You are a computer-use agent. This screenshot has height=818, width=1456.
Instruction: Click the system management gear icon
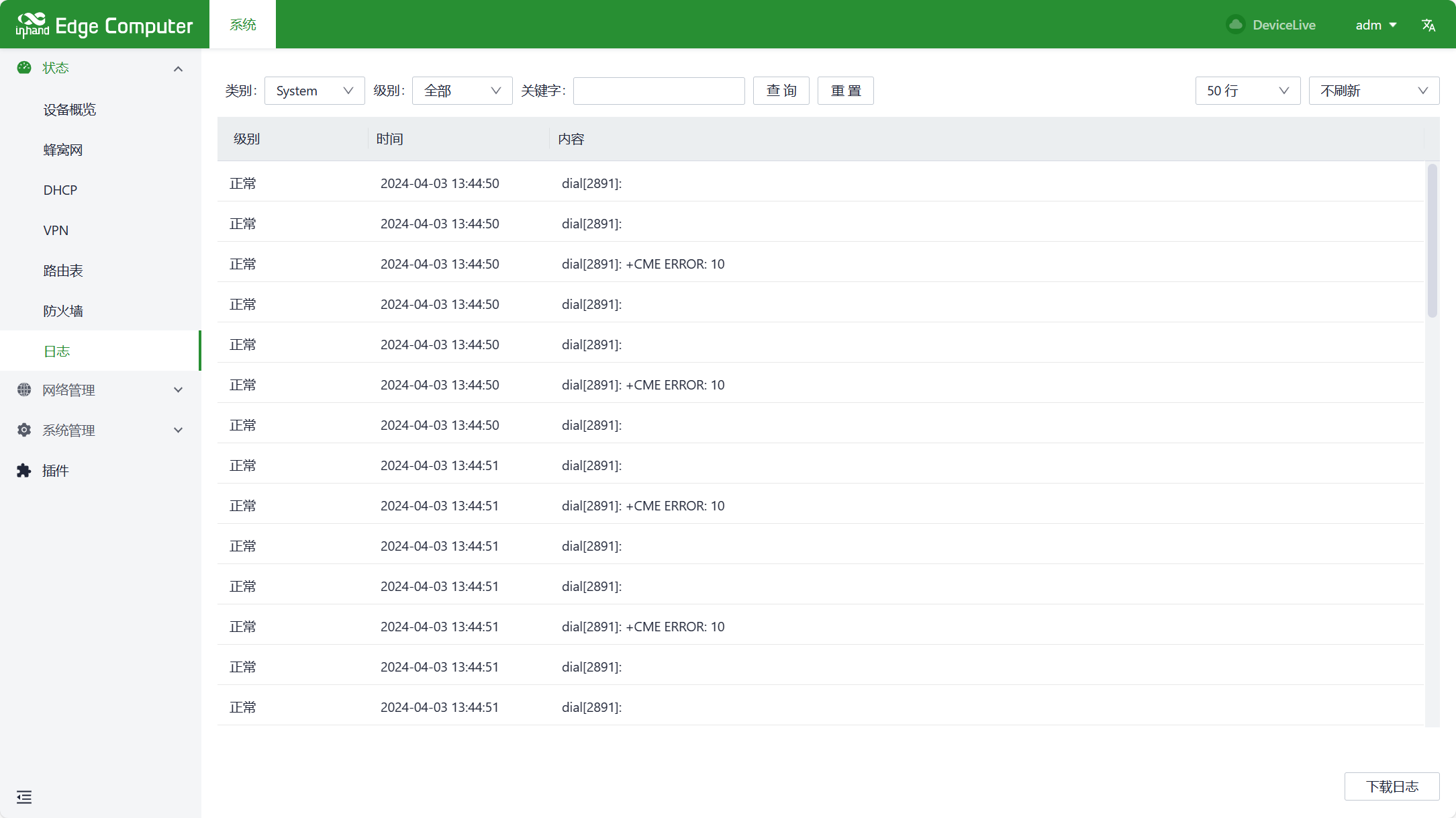24,430
